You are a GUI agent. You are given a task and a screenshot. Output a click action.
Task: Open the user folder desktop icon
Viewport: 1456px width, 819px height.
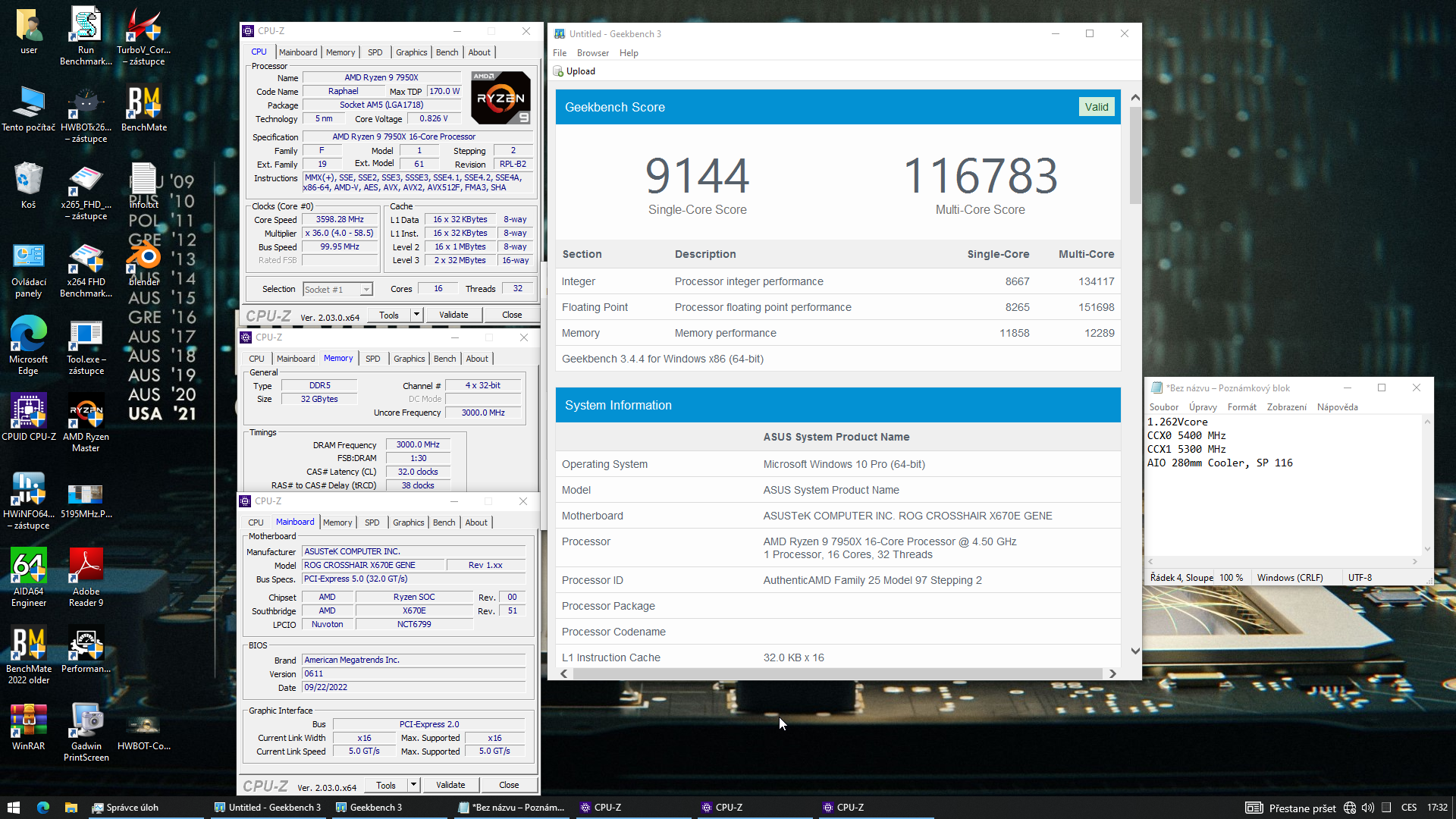pyautogui.click(x=29, y=32)
